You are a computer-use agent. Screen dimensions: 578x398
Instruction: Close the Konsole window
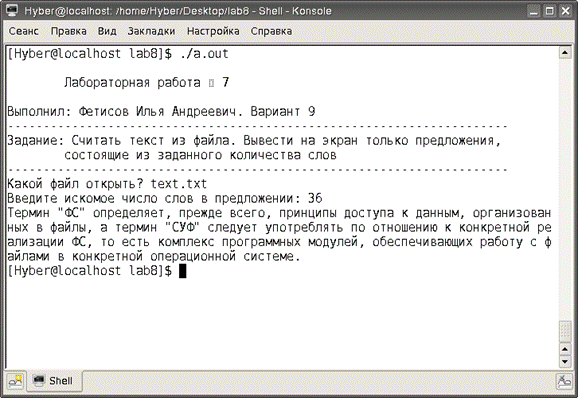566,11
